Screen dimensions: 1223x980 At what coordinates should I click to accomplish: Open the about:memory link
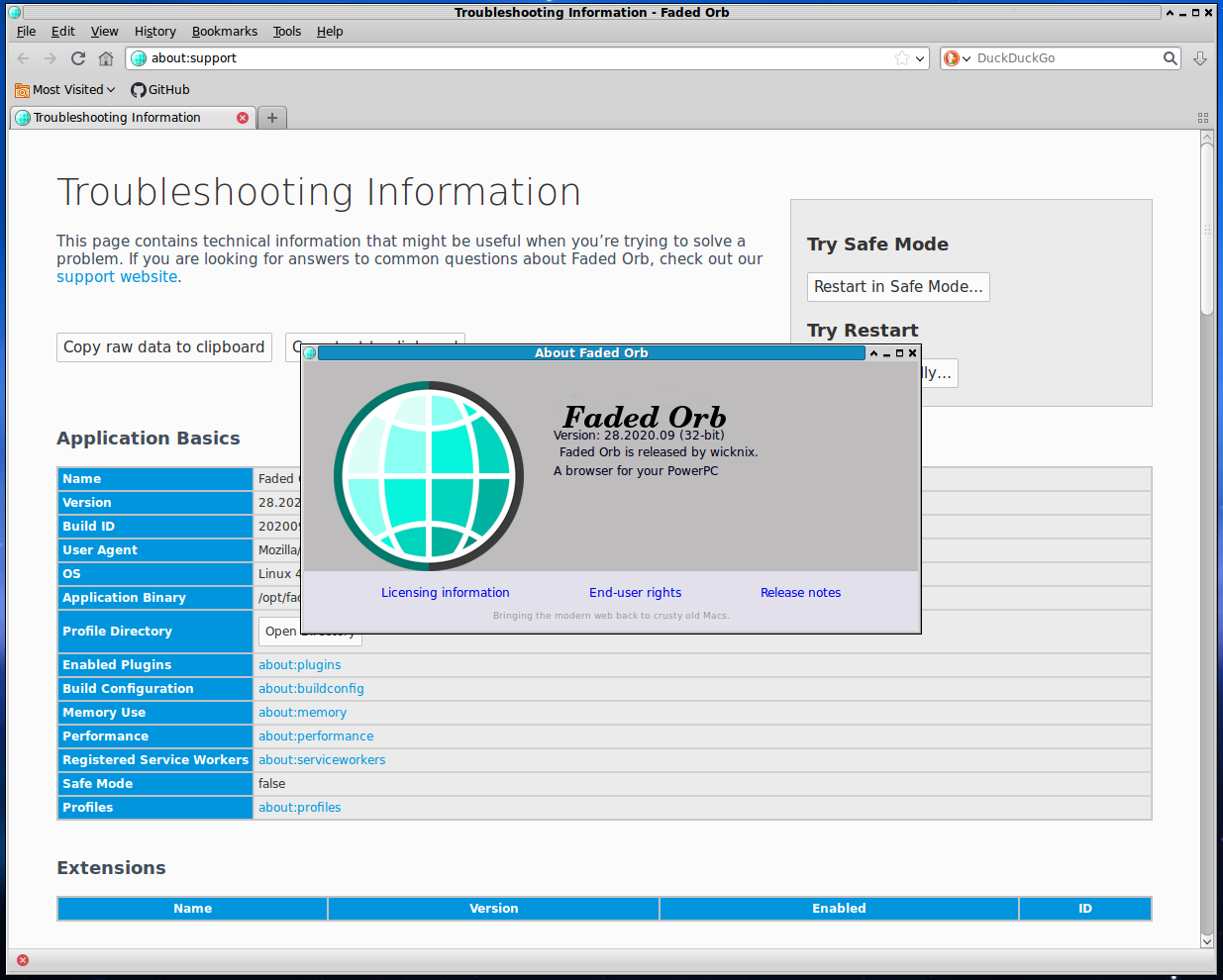tap(303, 713)
